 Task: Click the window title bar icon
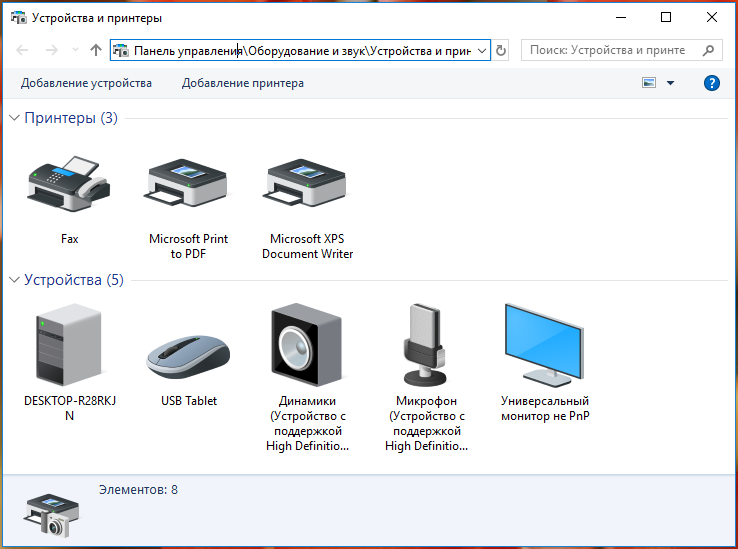(19, 18)
